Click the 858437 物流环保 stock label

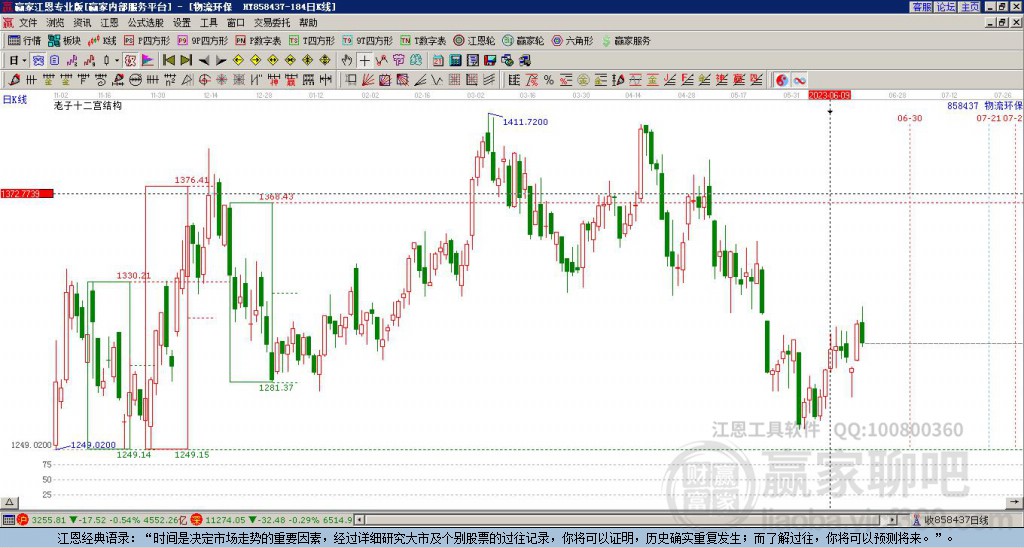pos(985,105)
